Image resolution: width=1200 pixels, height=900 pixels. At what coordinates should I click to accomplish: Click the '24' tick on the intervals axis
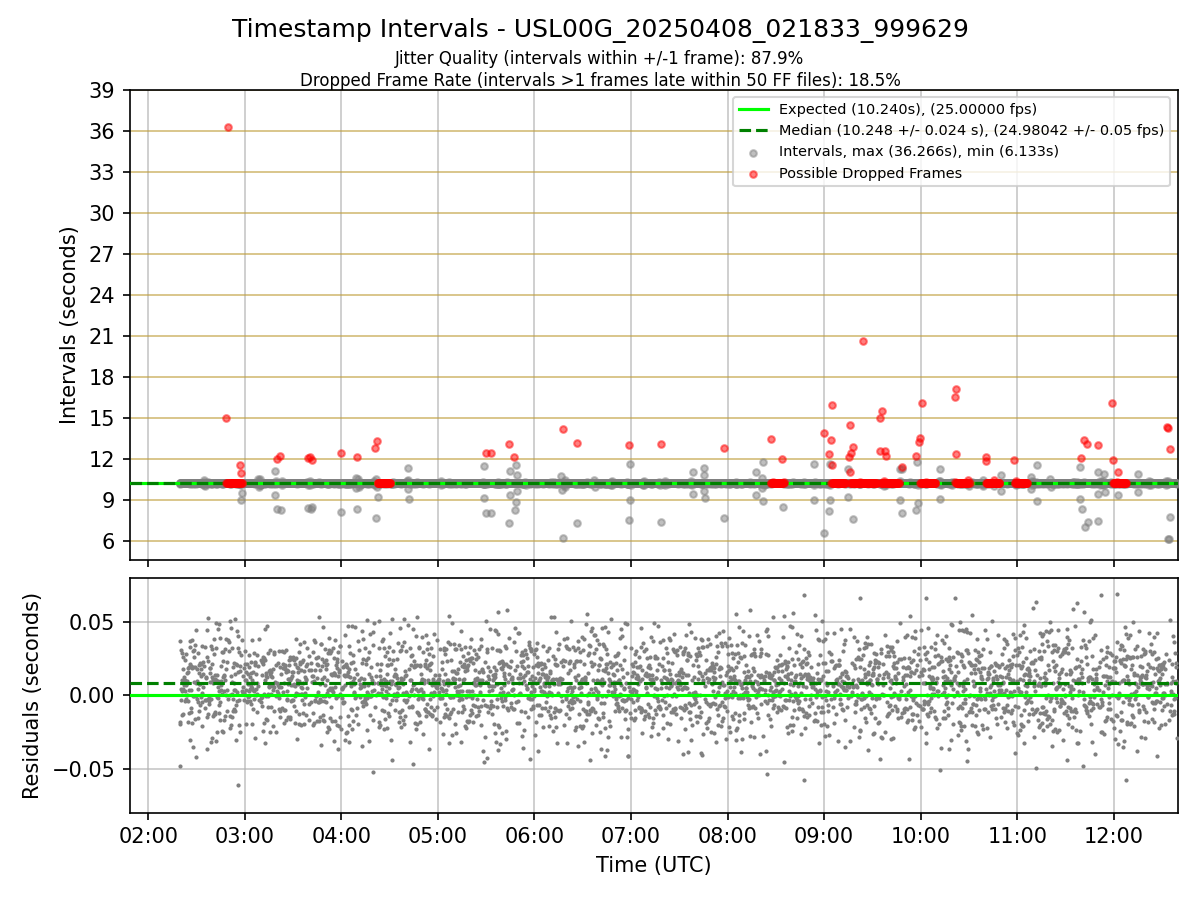pos(102,296)
